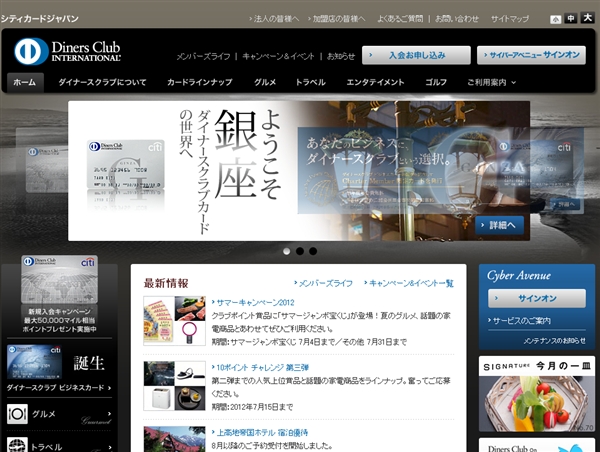Open 10ポイント チャレンジ 第三弾 link
Screen dimensions: 600x452
pos(260,368)
